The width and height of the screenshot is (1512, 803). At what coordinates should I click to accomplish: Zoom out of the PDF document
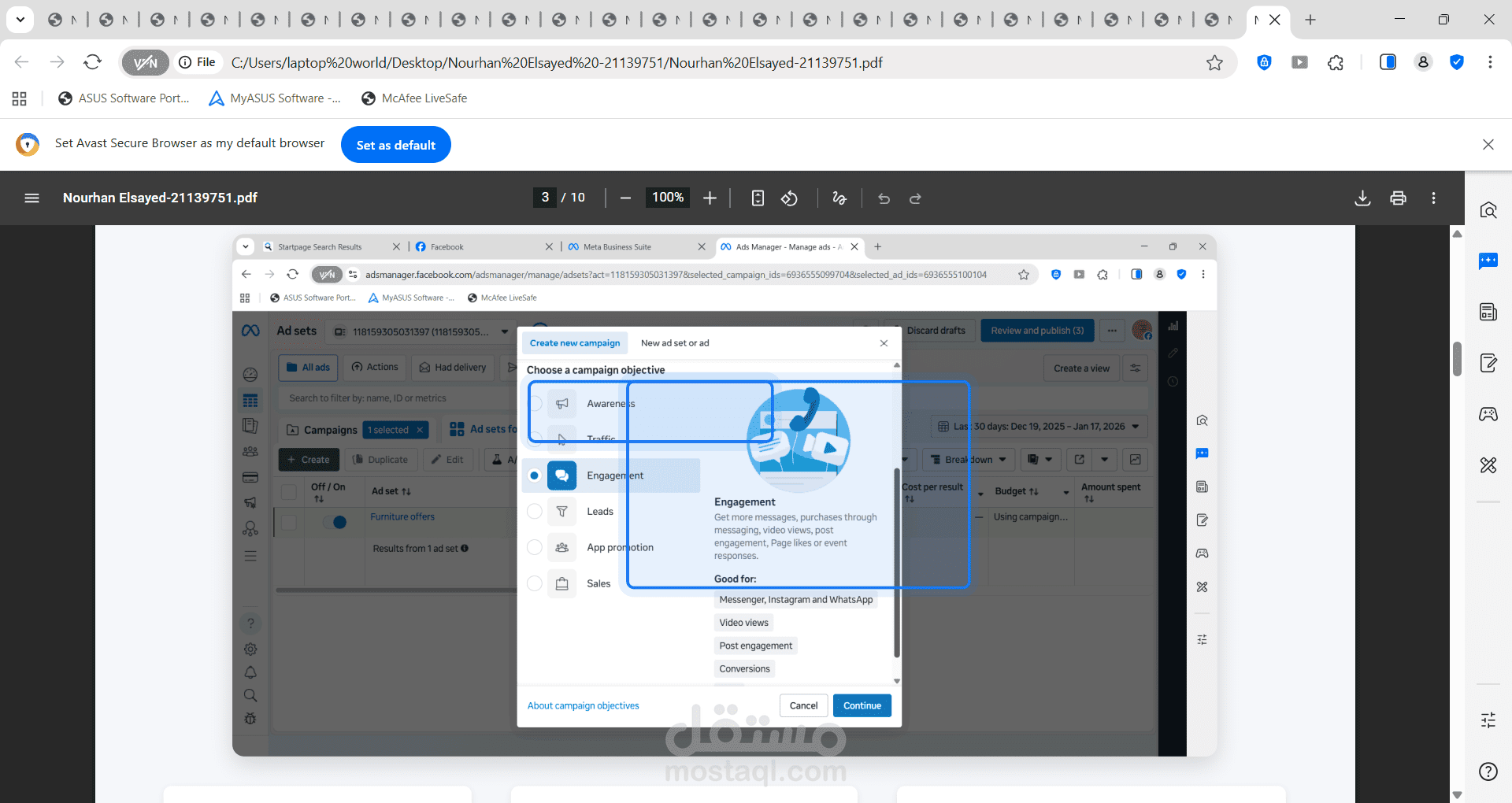click(x=625, y=198)
